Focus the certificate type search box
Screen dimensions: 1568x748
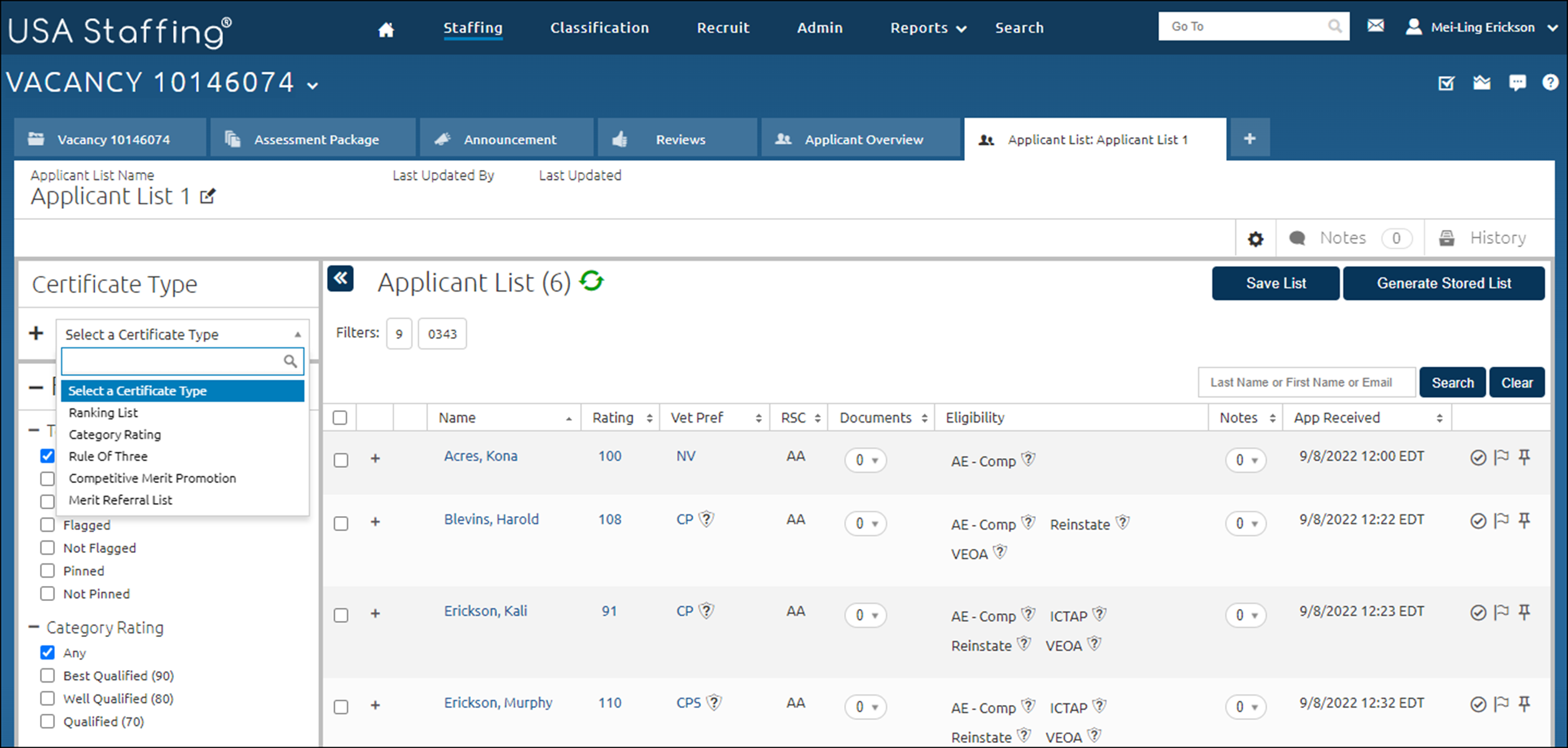click(183, 361)
